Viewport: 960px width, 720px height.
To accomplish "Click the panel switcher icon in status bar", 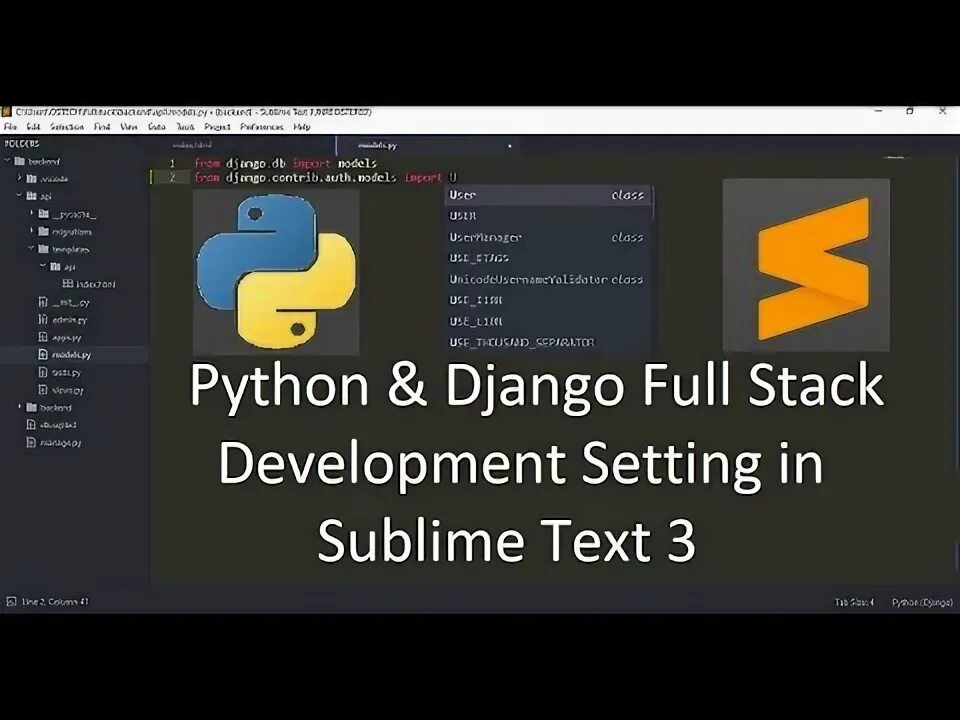I will coord(11,602).
